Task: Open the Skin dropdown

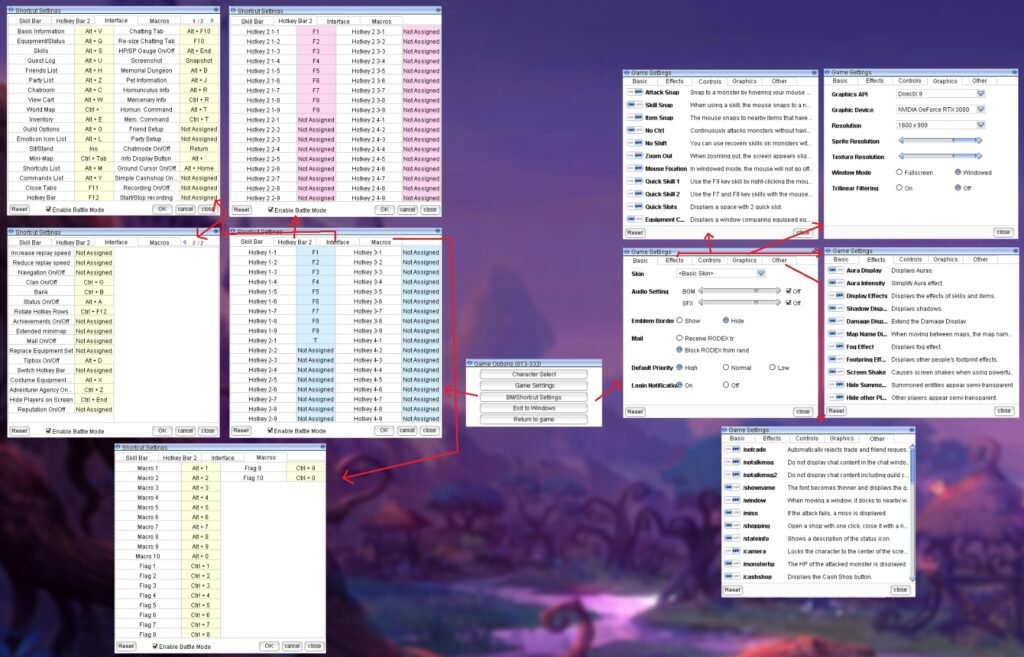Action: coord(760,273)
